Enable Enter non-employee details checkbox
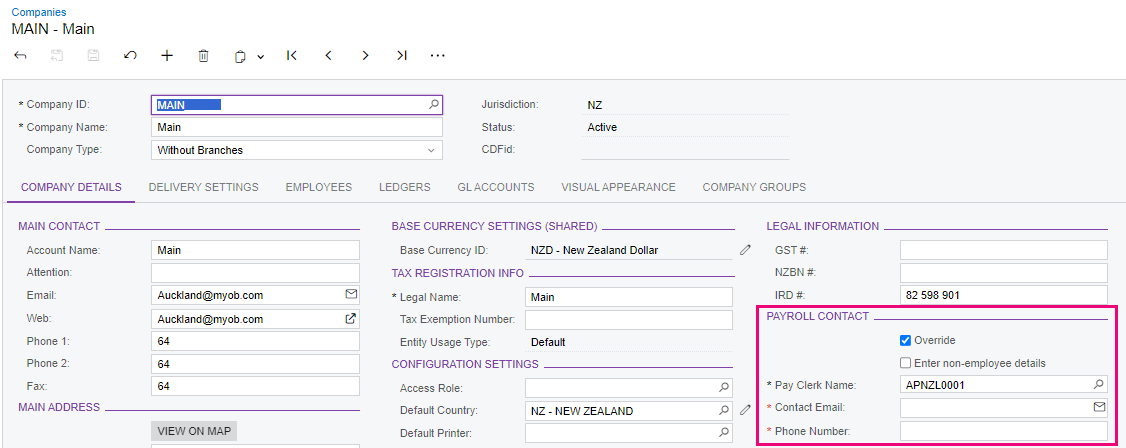Viewport: 1126px width, 448px height. (905, 363)
